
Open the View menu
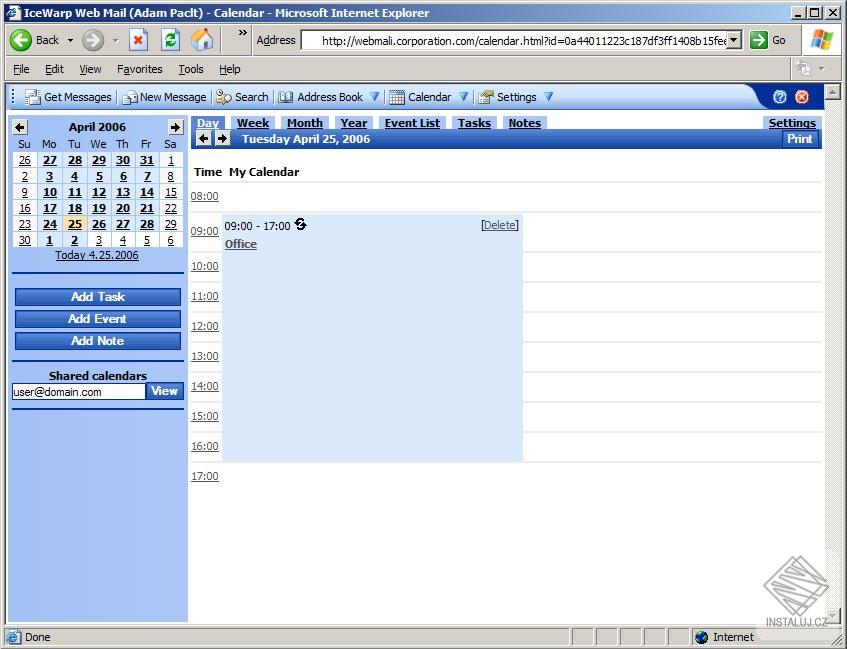point(90,69)
